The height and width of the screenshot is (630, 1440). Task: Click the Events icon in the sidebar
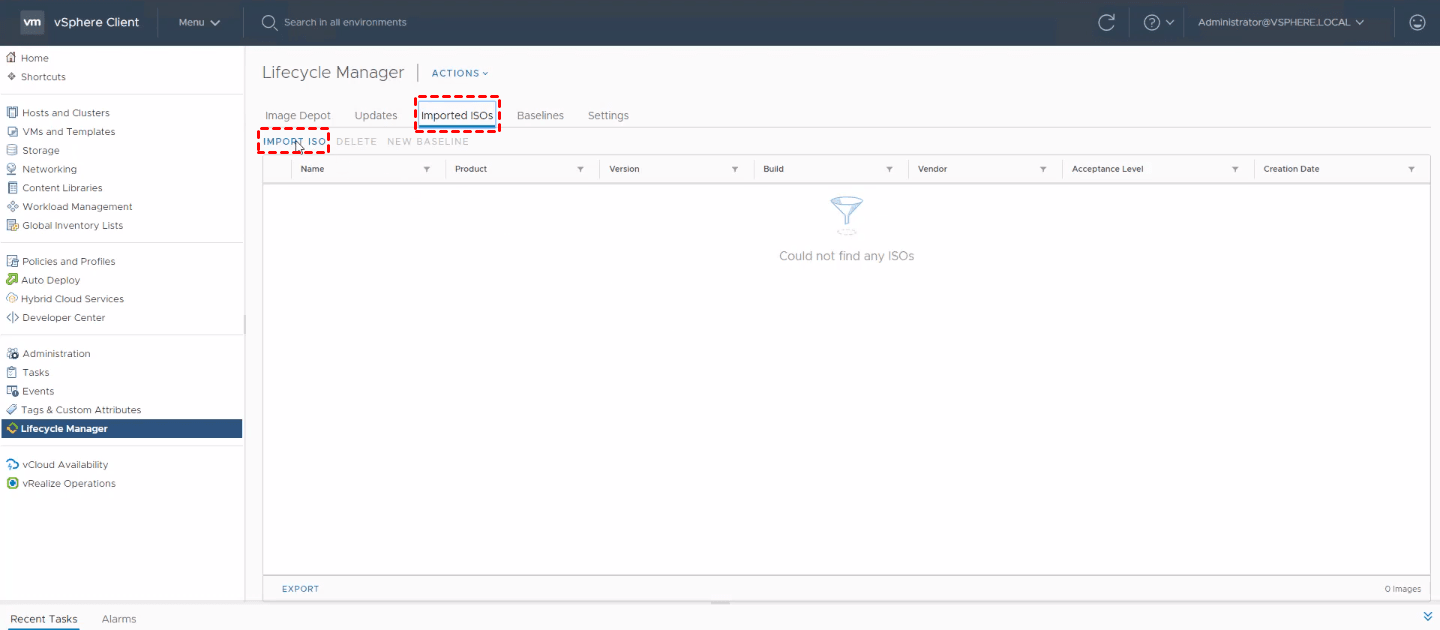[x=13, y=391]
